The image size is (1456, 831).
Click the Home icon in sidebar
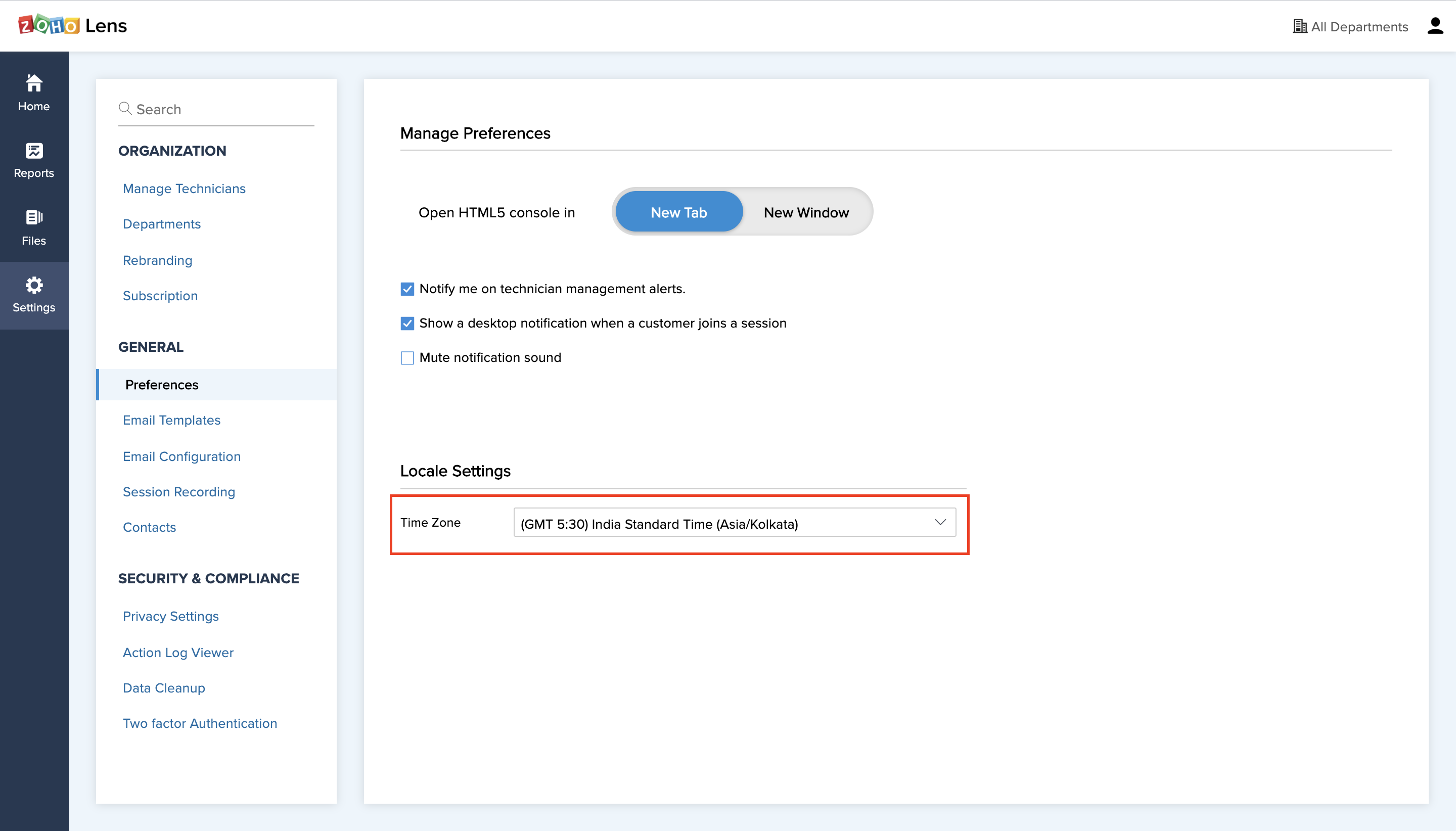(x=34, y=83)
